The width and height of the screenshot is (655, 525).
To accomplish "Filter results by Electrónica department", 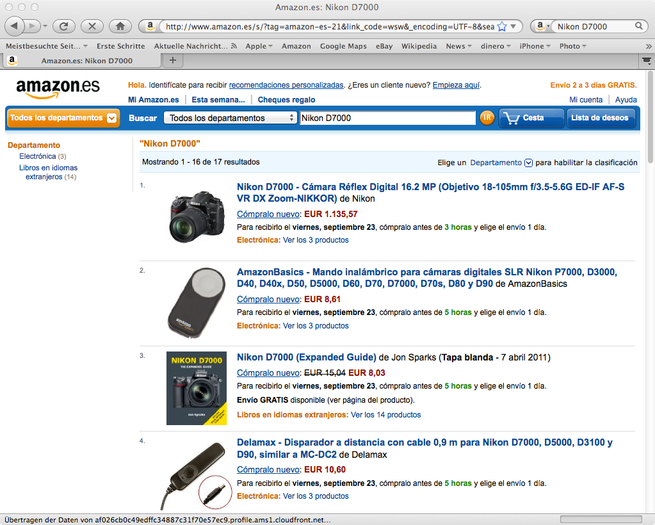I will click(x=38, y=156).
